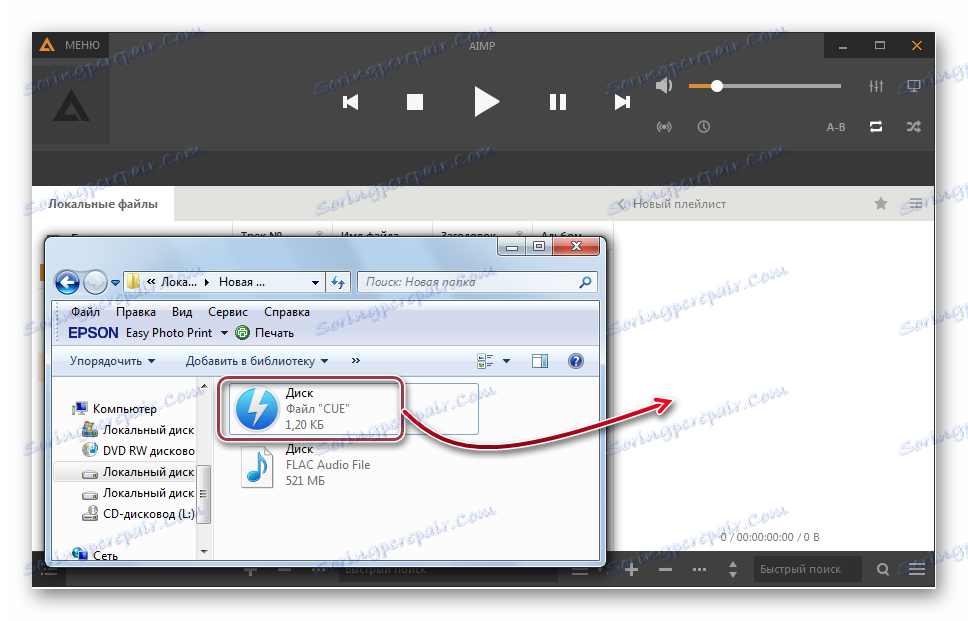Open the sleep timer clock icon
Image resolution: width=968 pixels, height=621 pixels.
[x=704, y=127]
